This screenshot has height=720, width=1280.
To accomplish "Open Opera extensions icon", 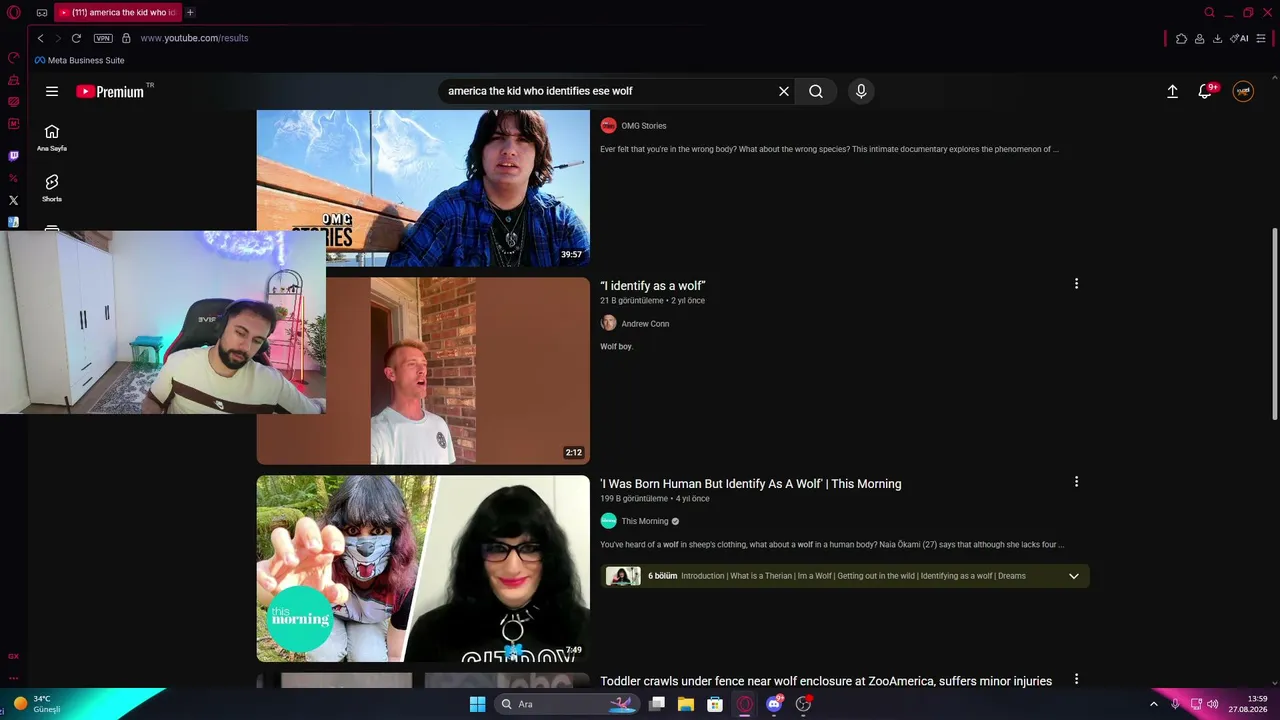I will click(1181, 38).
